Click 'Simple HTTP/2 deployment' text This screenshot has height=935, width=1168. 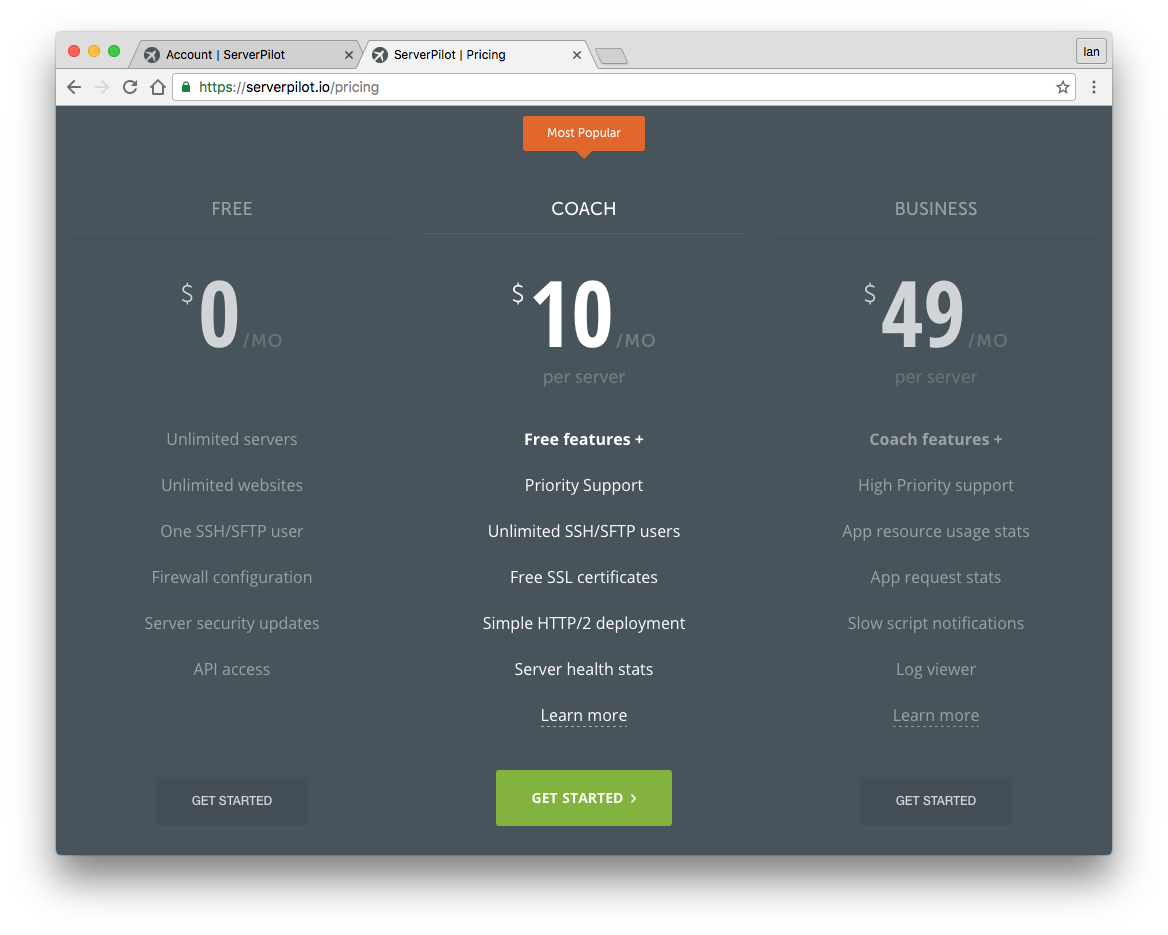[x=584, y=624]
